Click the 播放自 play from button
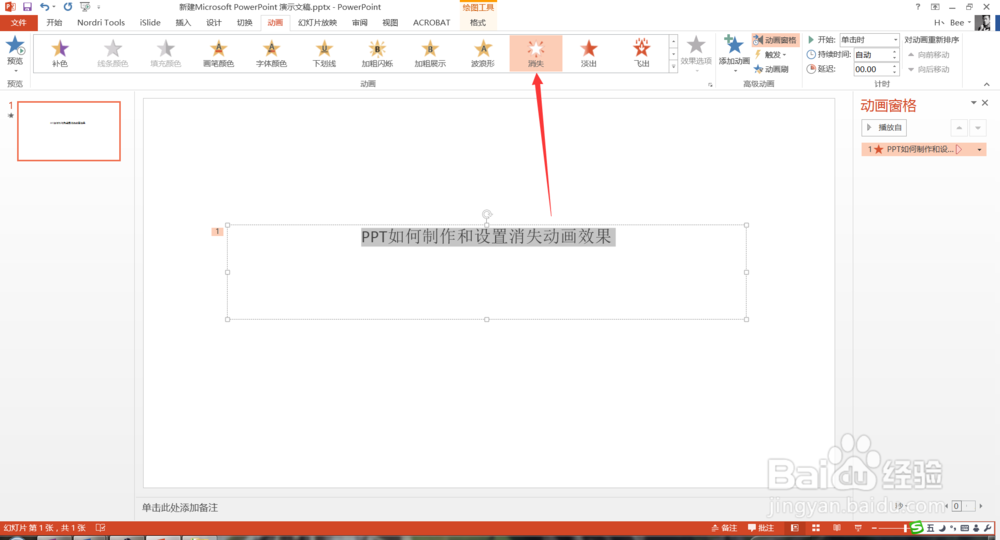 coord(884,128)
